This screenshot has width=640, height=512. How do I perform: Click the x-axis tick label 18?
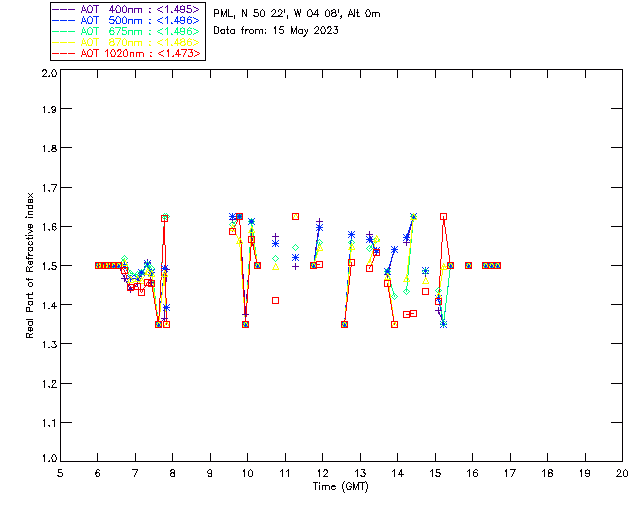coord(547,473)
